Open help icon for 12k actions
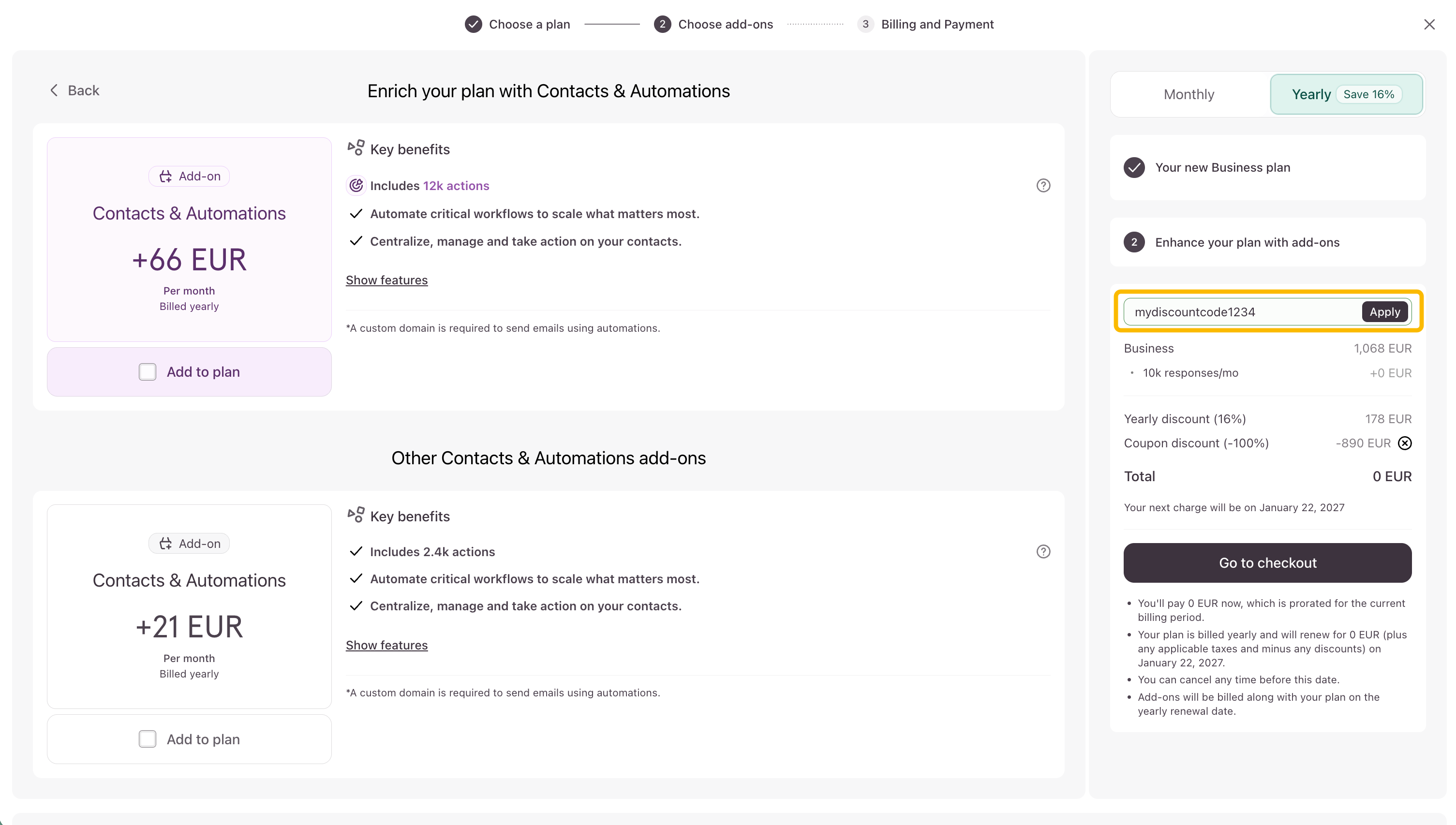Image resolution: width=1456 pixels, height=825 pixels. (1043, 186)
